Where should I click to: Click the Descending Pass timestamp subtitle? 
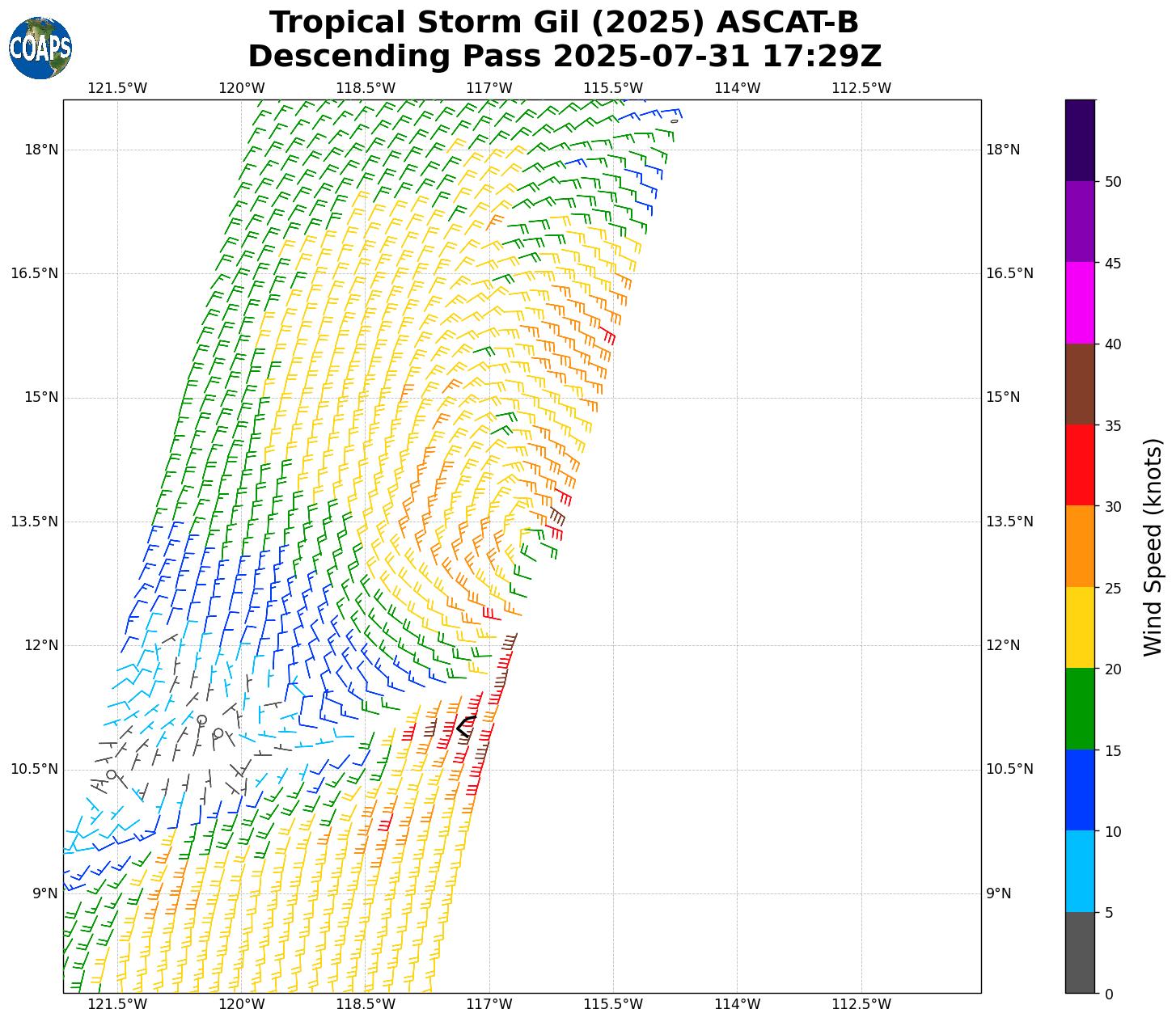(564, 57)
